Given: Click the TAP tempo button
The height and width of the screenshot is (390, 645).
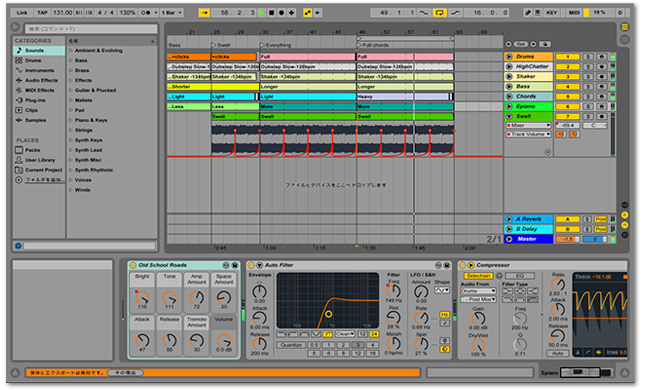Looking at the screenshot, I should [x=42, y=13].
